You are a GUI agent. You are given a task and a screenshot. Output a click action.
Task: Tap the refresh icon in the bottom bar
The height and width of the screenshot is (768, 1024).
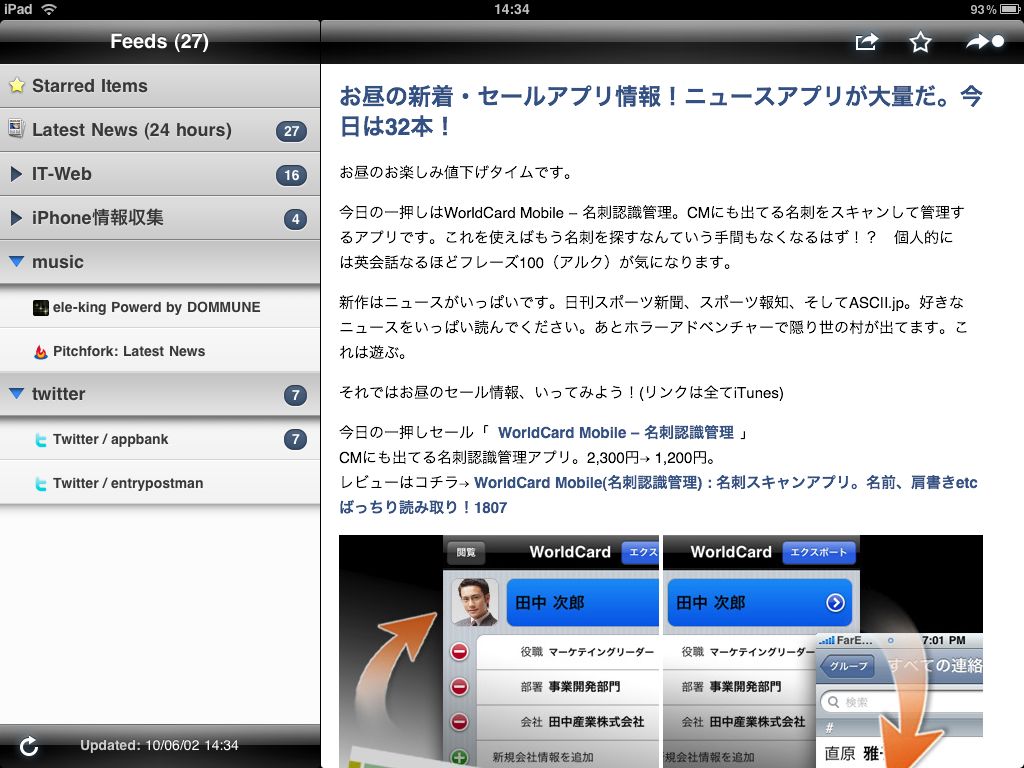click(x=29, y=746)
